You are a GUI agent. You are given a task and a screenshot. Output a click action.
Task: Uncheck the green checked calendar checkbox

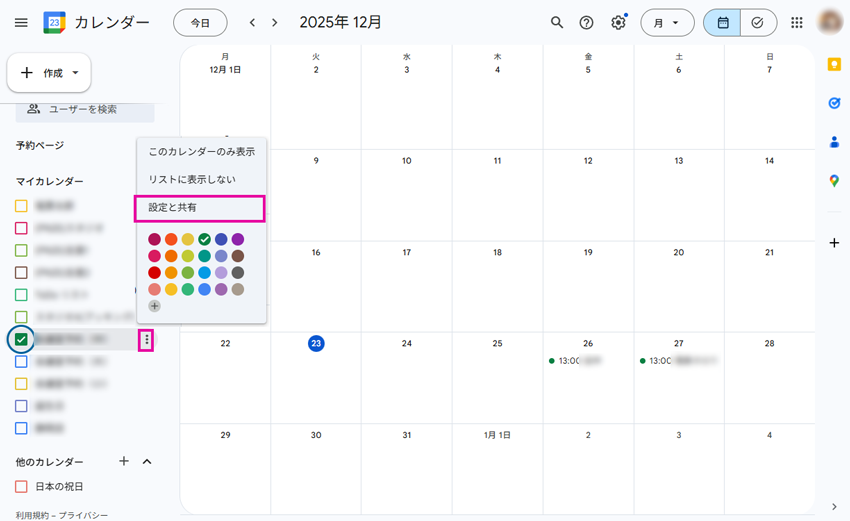[x=21, y=340]
